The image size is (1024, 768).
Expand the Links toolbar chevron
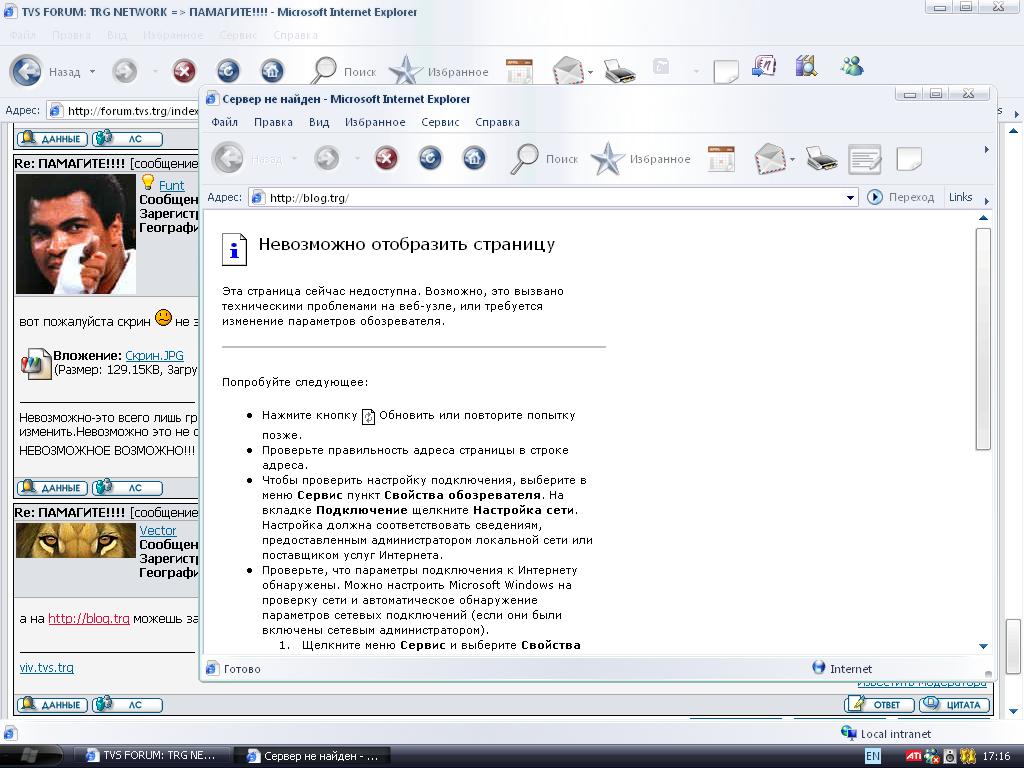tap(987, 198)
